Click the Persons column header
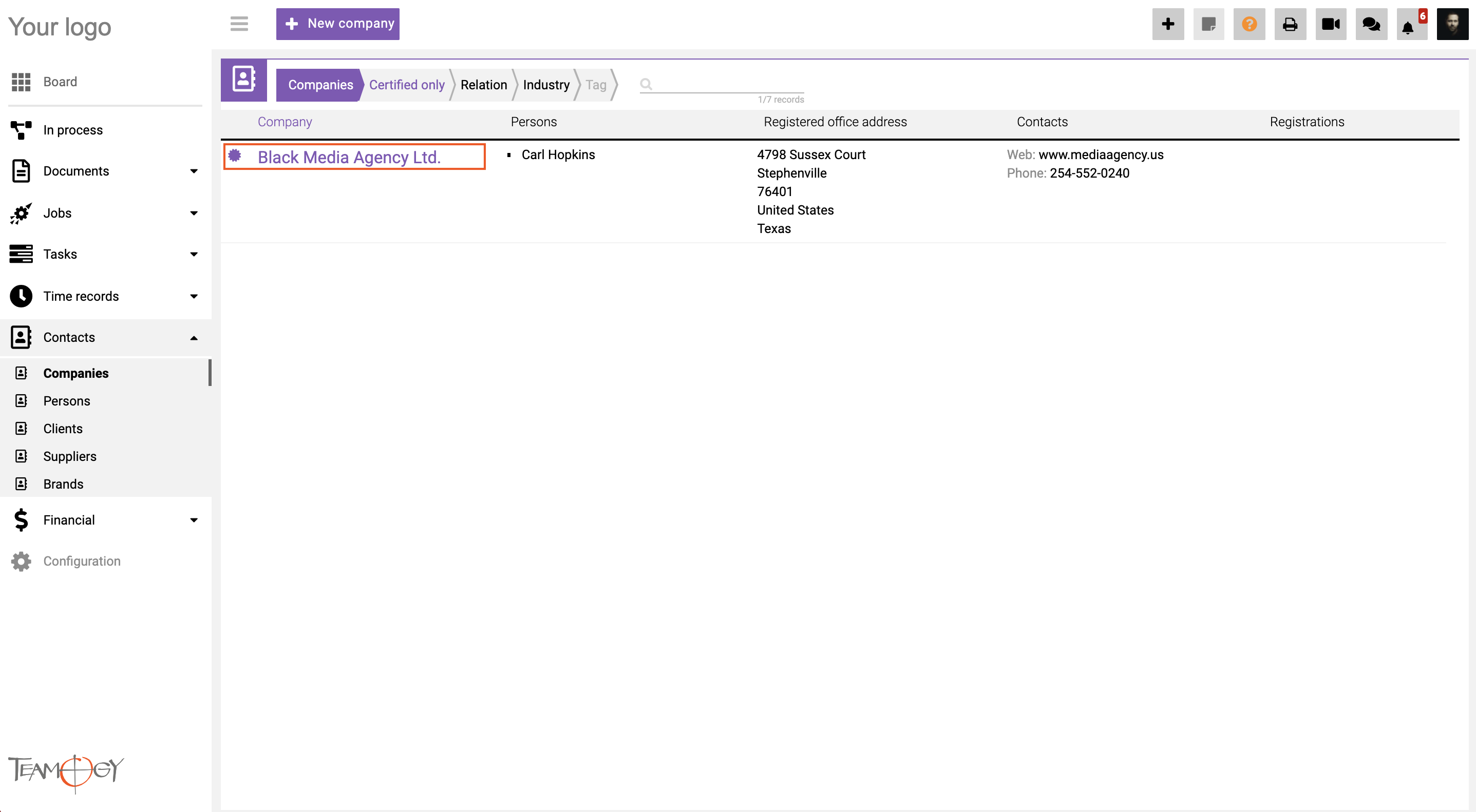 tap(534, 122)
